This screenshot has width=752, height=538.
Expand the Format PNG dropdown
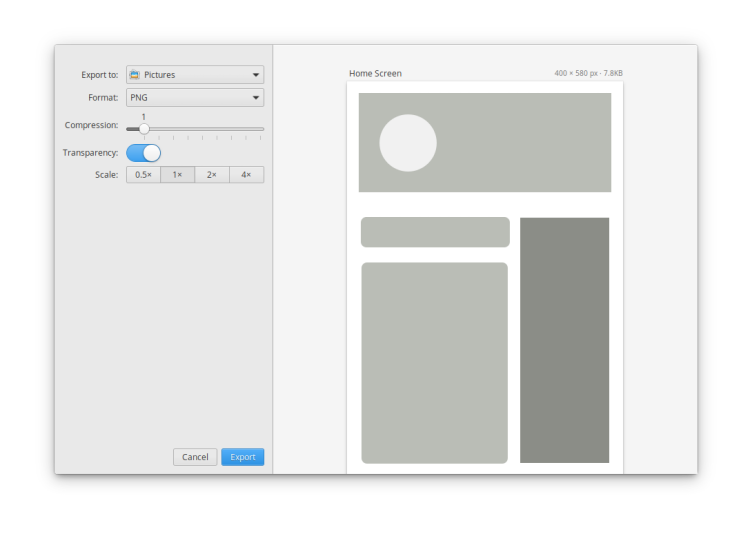click(256, 98)
